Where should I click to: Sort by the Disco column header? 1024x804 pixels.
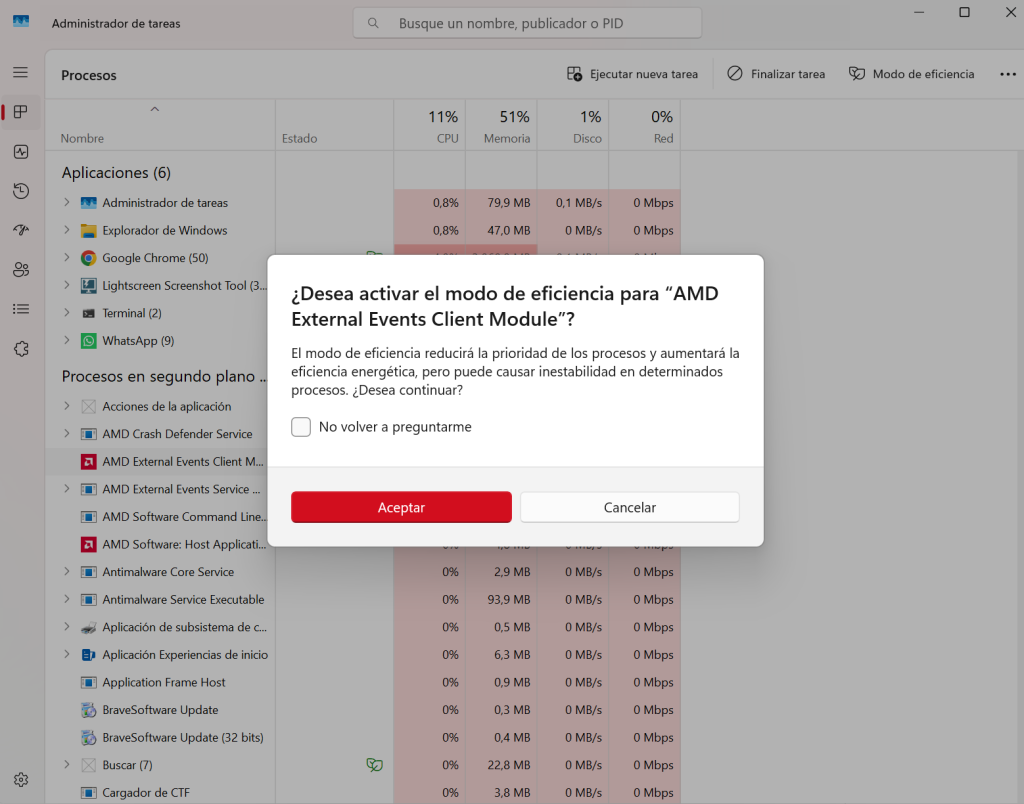(x=573, y=125)
